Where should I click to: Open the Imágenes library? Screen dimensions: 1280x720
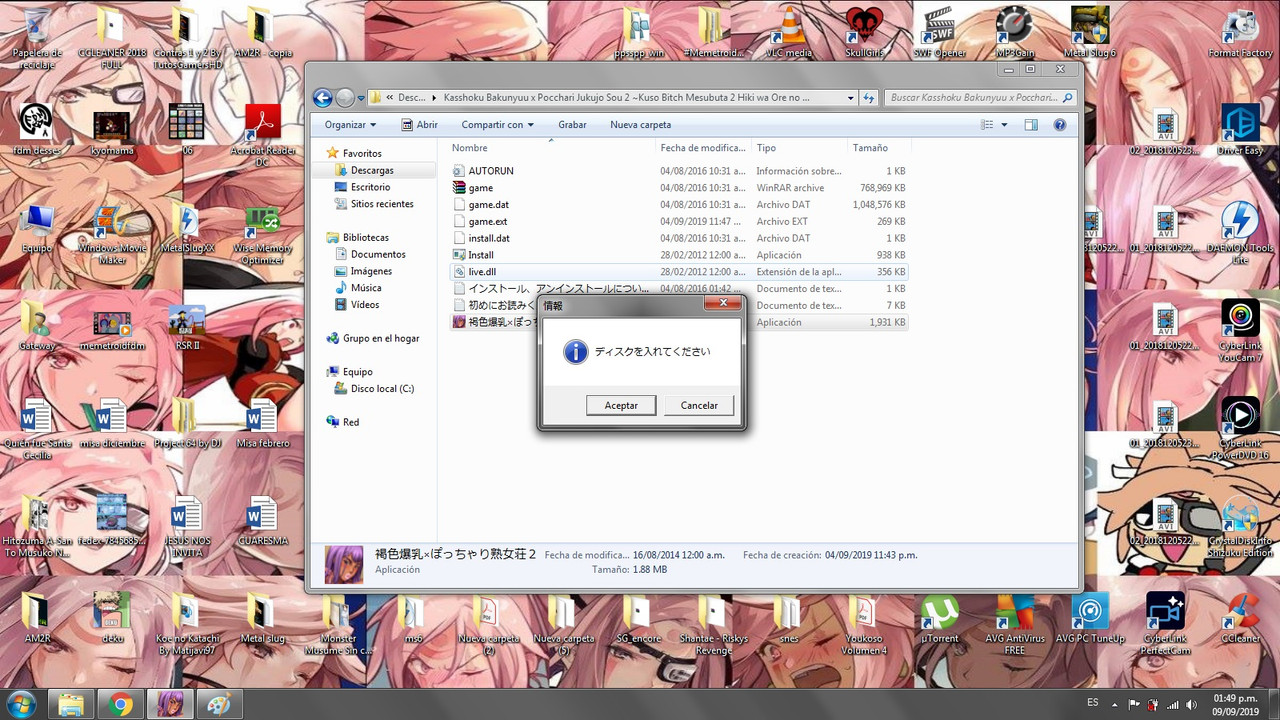(x=371, y=272)
